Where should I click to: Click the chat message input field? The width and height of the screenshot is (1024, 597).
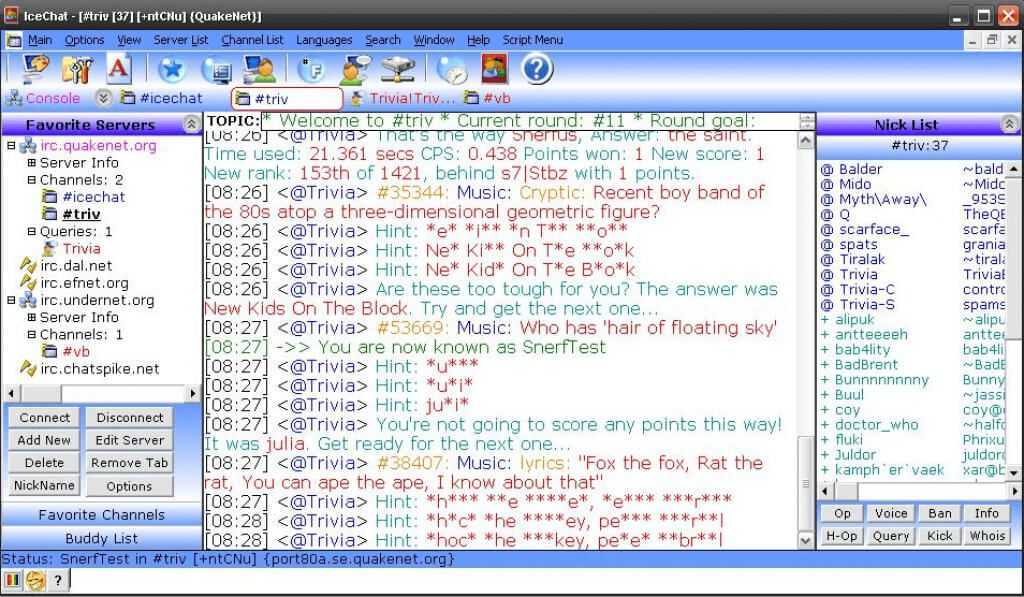point(545,580)
